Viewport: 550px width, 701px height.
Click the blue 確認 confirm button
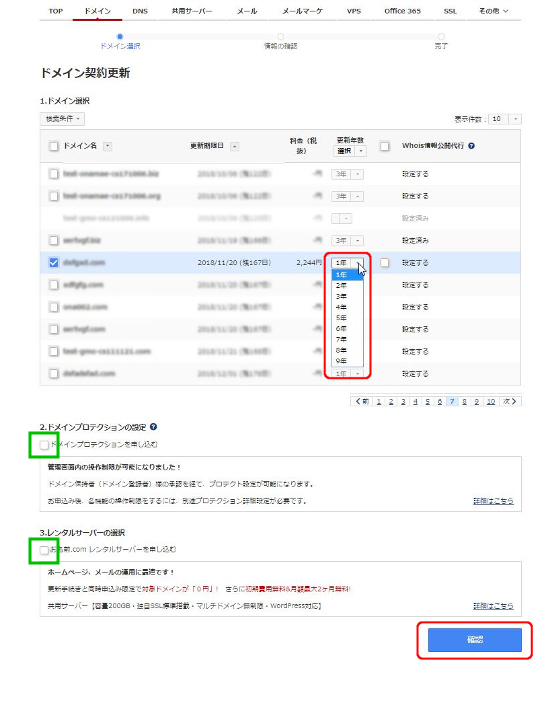pyautogui.click(x=474, y=640)
